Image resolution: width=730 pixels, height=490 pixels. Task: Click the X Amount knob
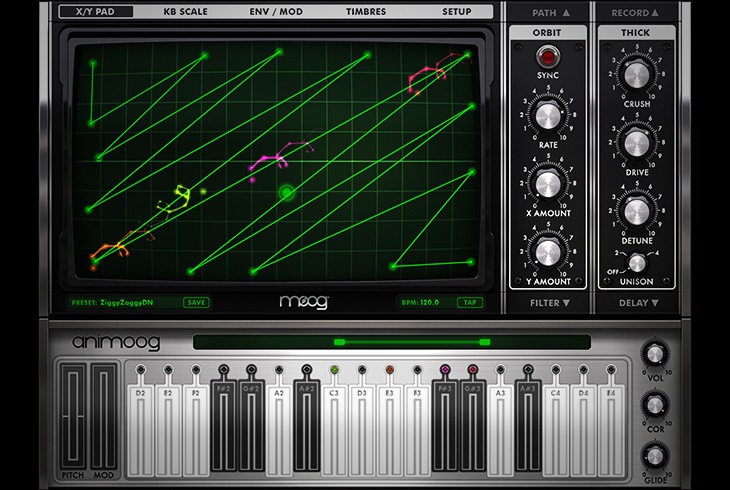click(x=547, y=183)
